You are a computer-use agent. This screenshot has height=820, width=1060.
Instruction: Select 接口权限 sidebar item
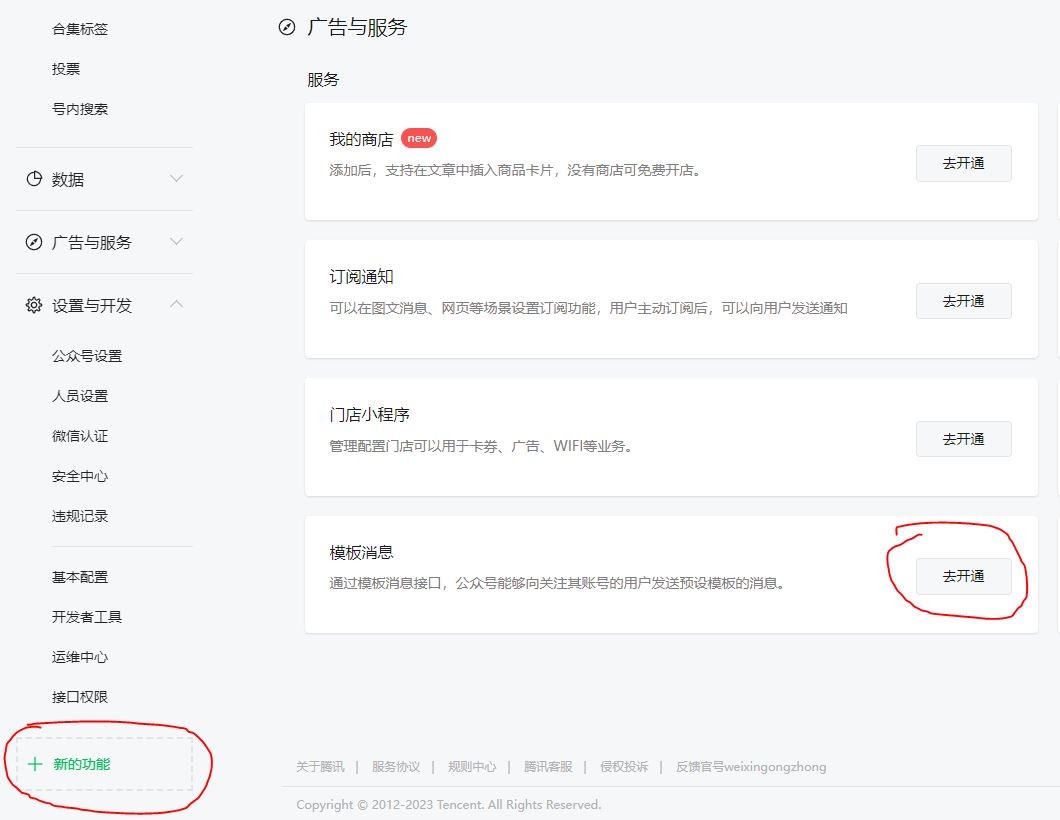point(80,697)
